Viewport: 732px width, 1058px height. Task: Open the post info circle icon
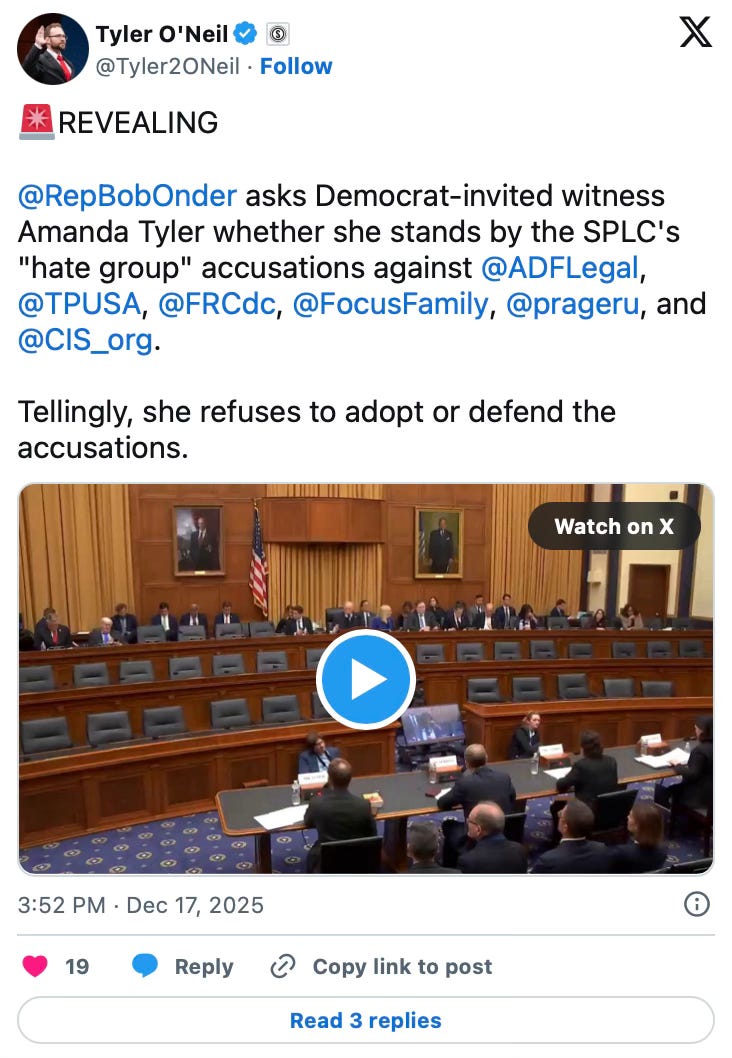(696, 903)
